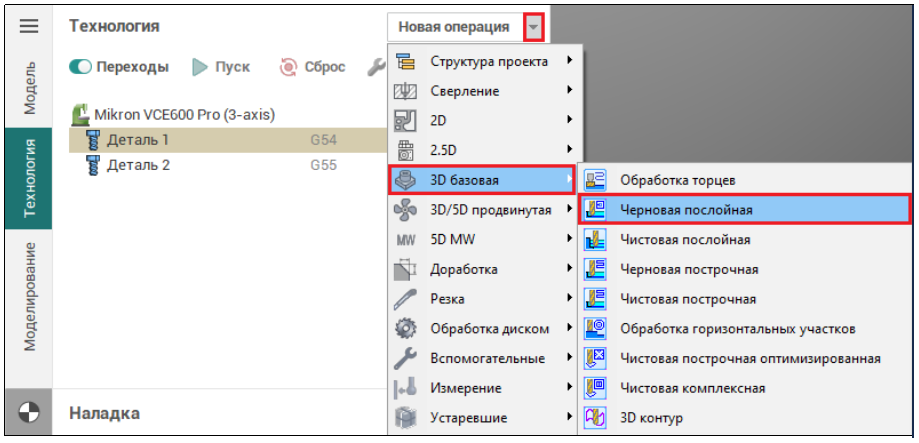Open the Моделирование side tab
919x443 pixels.
tap(29, 297)
